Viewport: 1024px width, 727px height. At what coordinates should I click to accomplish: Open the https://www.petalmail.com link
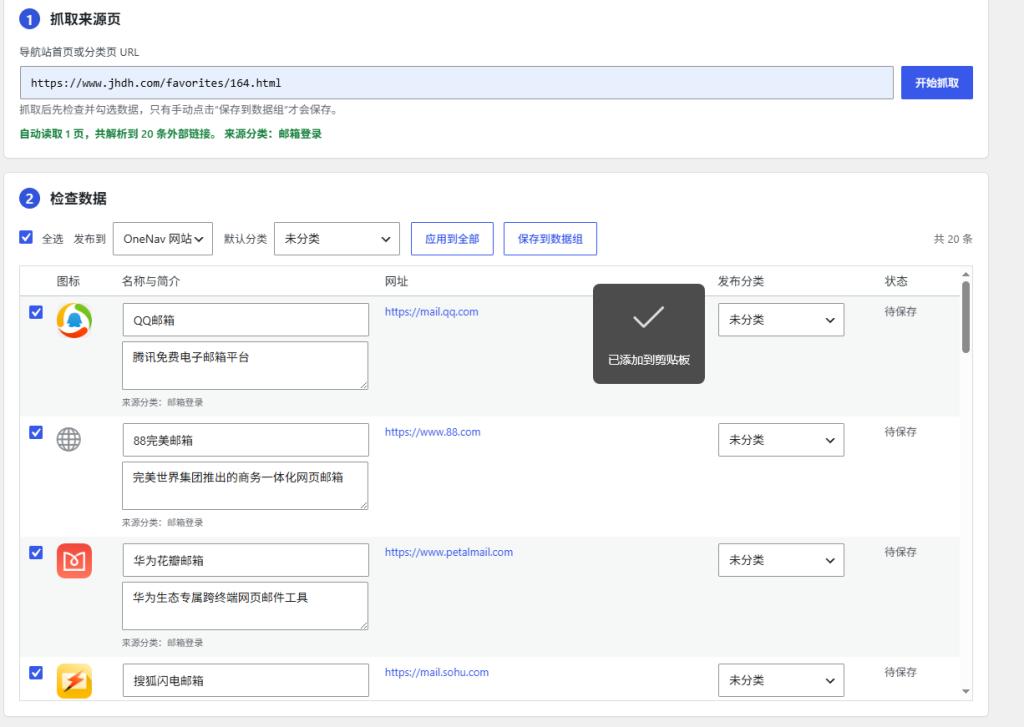click(x=449, y=553)
